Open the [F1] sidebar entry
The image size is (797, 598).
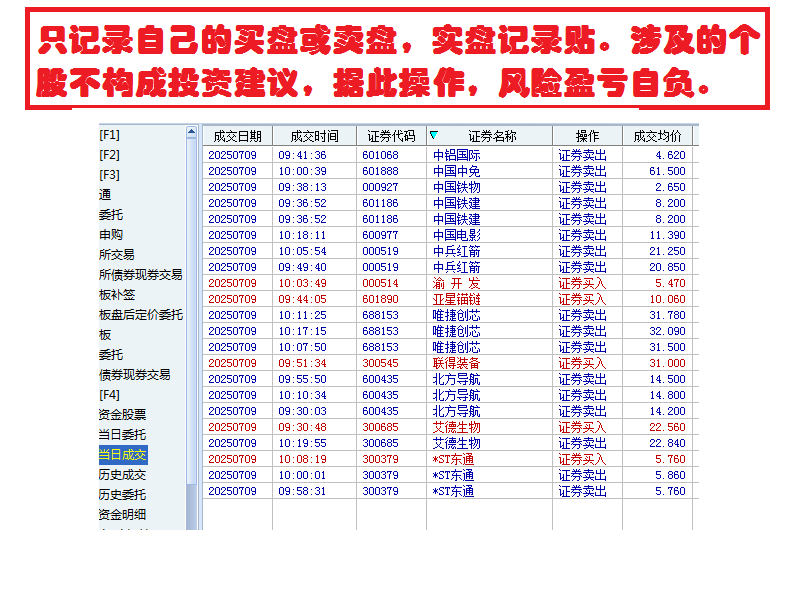(x=109, y=135)
